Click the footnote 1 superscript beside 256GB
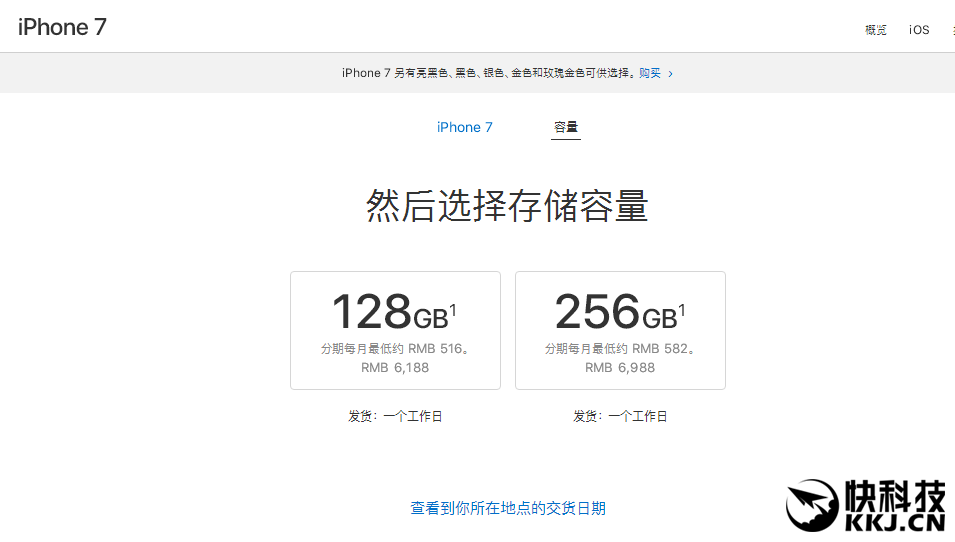The width and height of the screenshot is (955, 542). [682, 311]
